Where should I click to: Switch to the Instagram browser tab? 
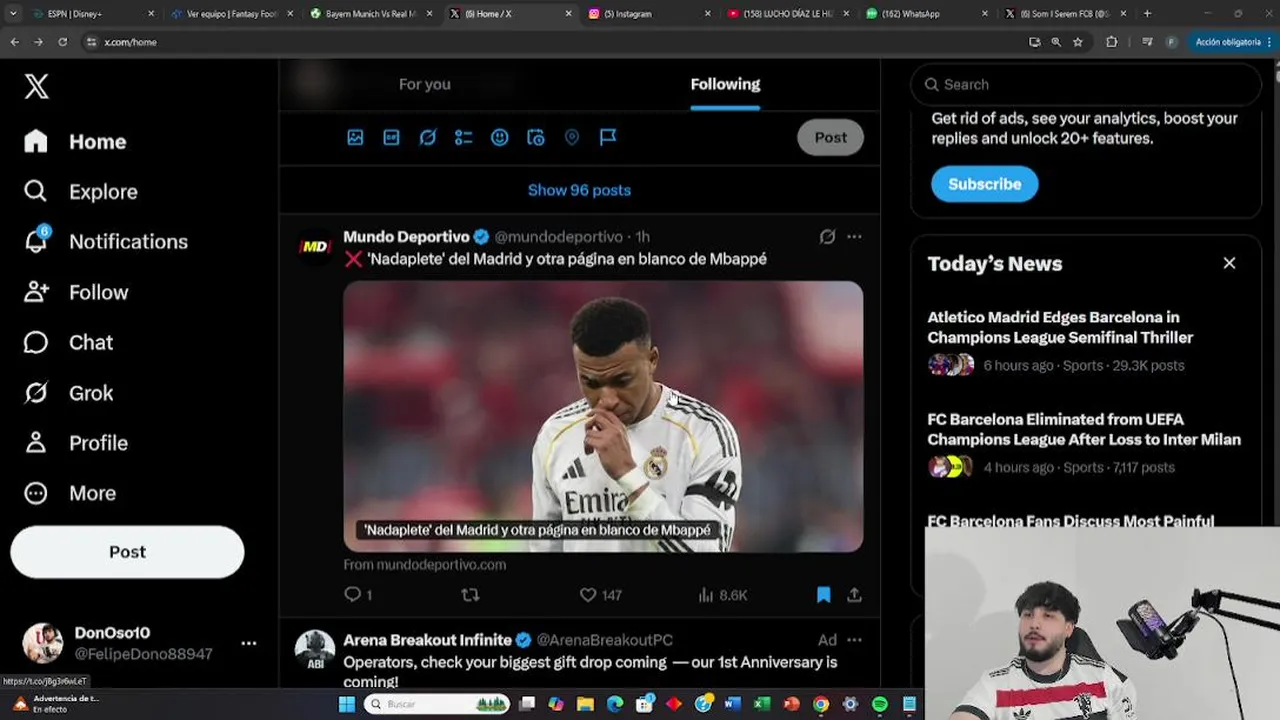point(648,14)
